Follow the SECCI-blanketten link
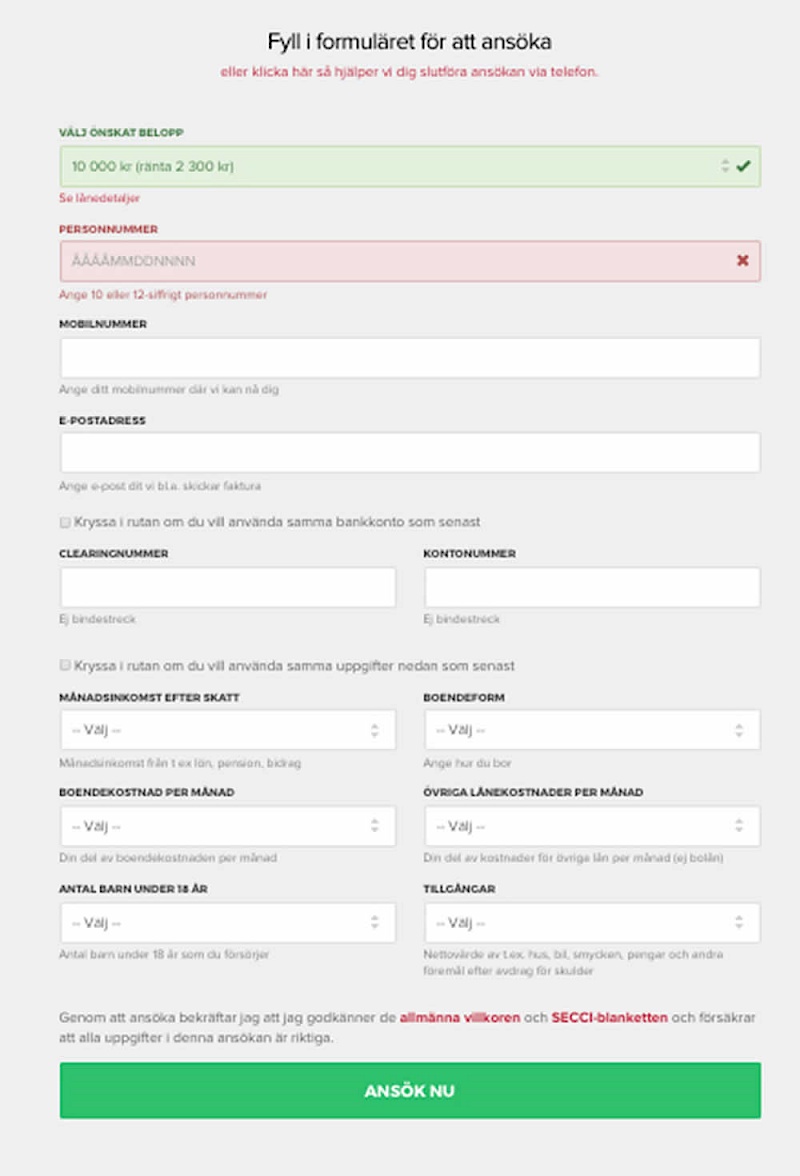Viewport: 800px width, 1176px height. [x=609, y=1018]
